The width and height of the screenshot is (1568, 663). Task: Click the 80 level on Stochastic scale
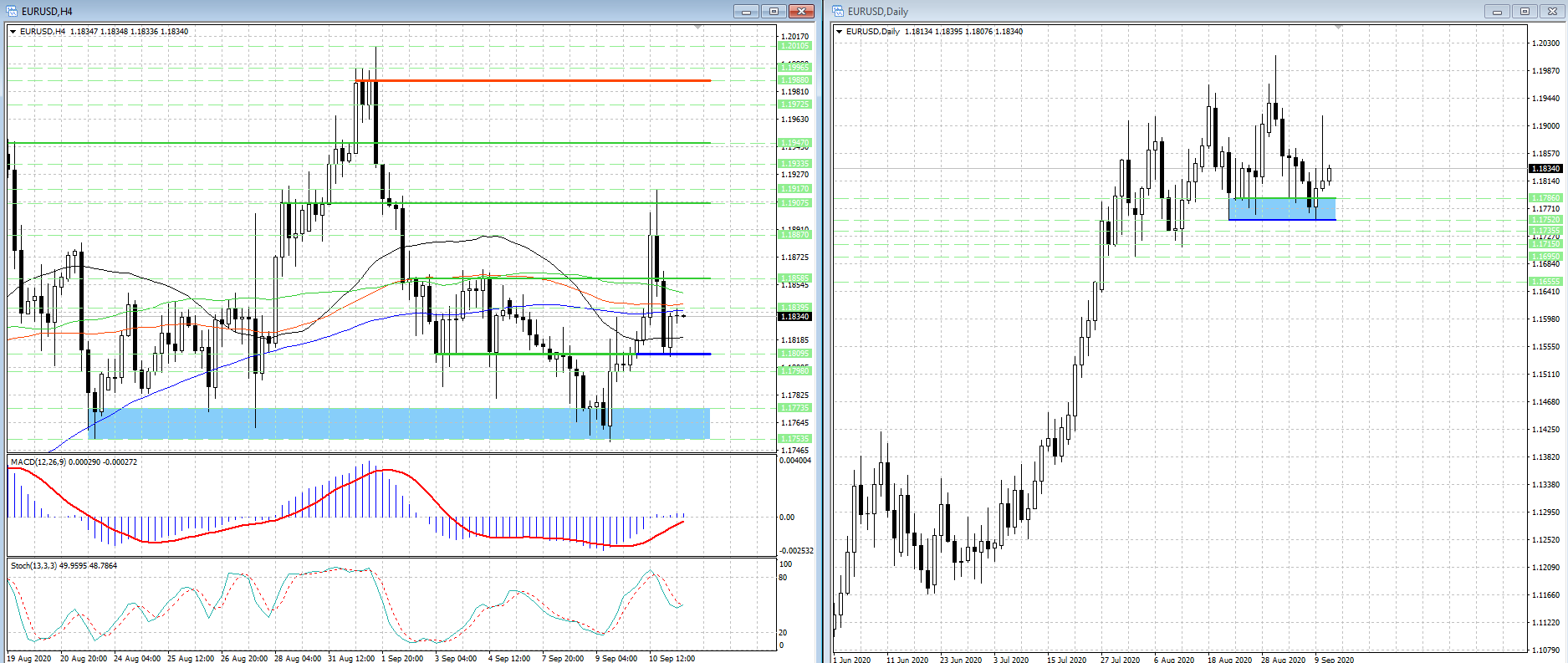click(783, 578)
